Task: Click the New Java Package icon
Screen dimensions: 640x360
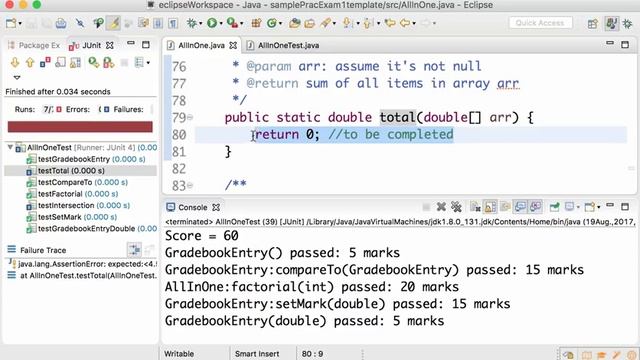Action: (x=256, y=23)
